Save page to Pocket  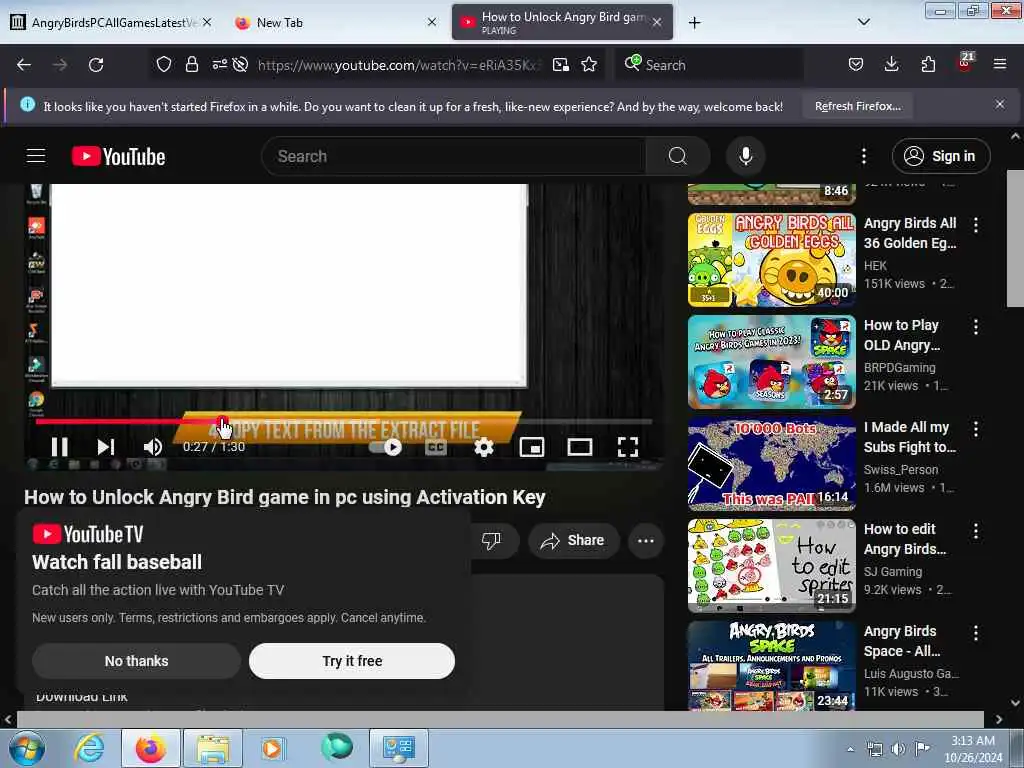click(856, 65)
